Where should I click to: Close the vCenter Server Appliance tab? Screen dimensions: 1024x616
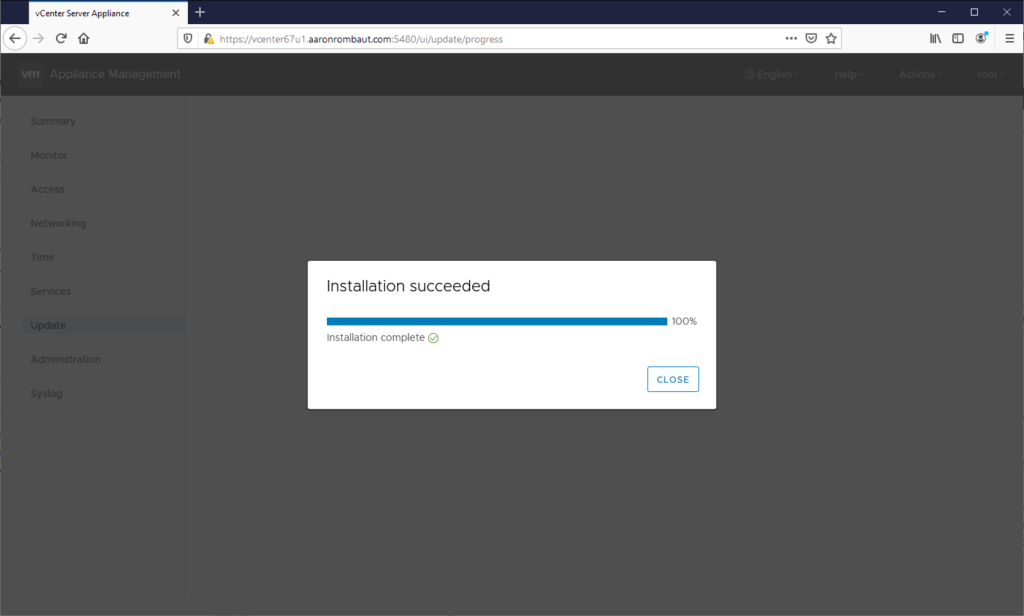coord(176,13)
